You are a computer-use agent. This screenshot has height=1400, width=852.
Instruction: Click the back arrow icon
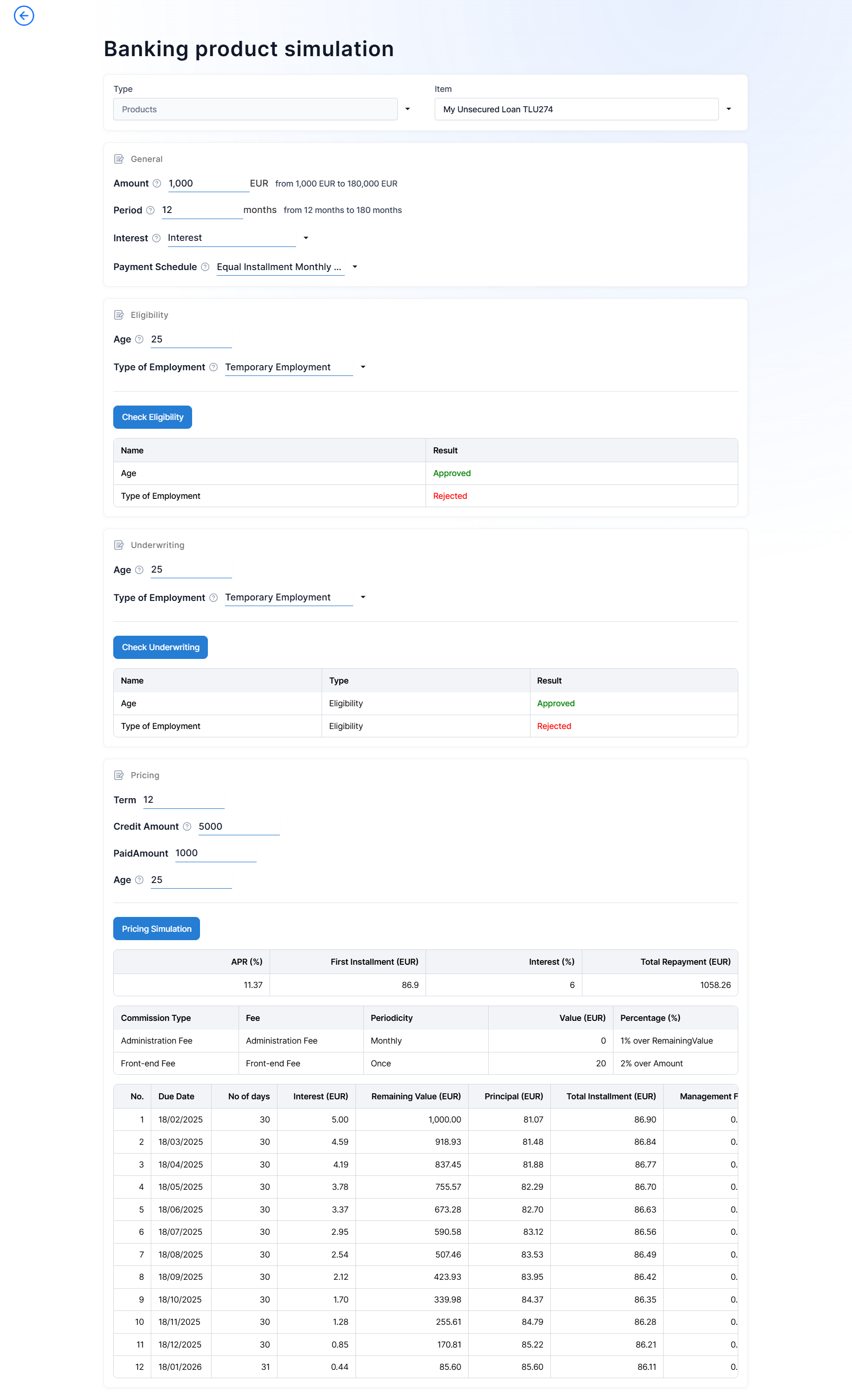24,15
